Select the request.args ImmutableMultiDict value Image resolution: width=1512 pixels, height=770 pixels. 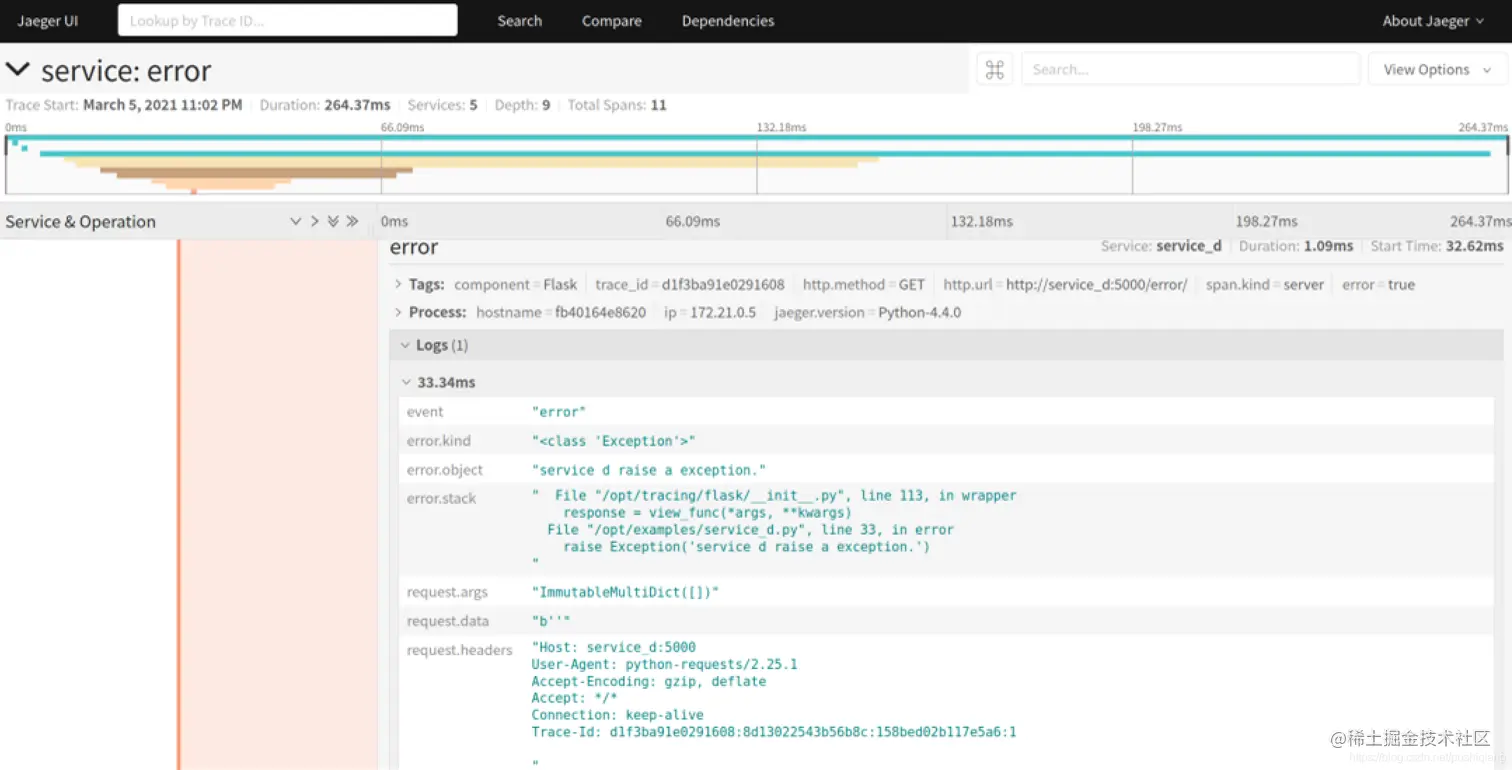pos(625,592)
